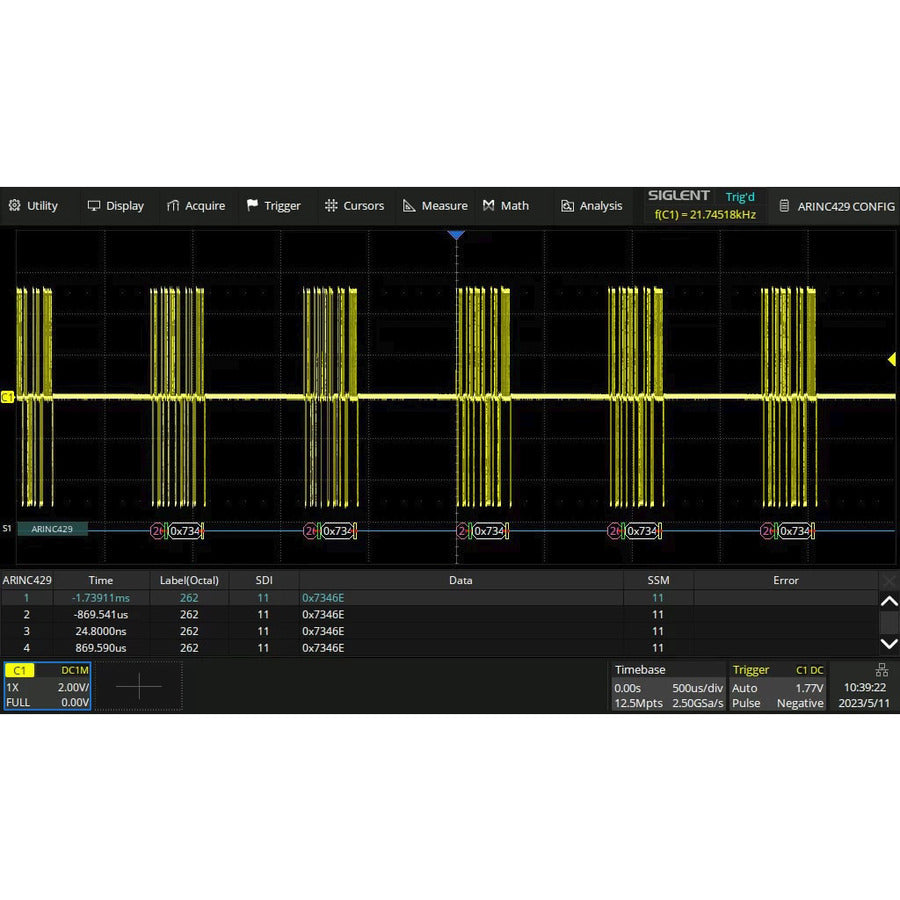This screenshot has height=900, width=900.
Task: Click Auto in the Trigger descriptor box
Action: click(x=744, y=688)
